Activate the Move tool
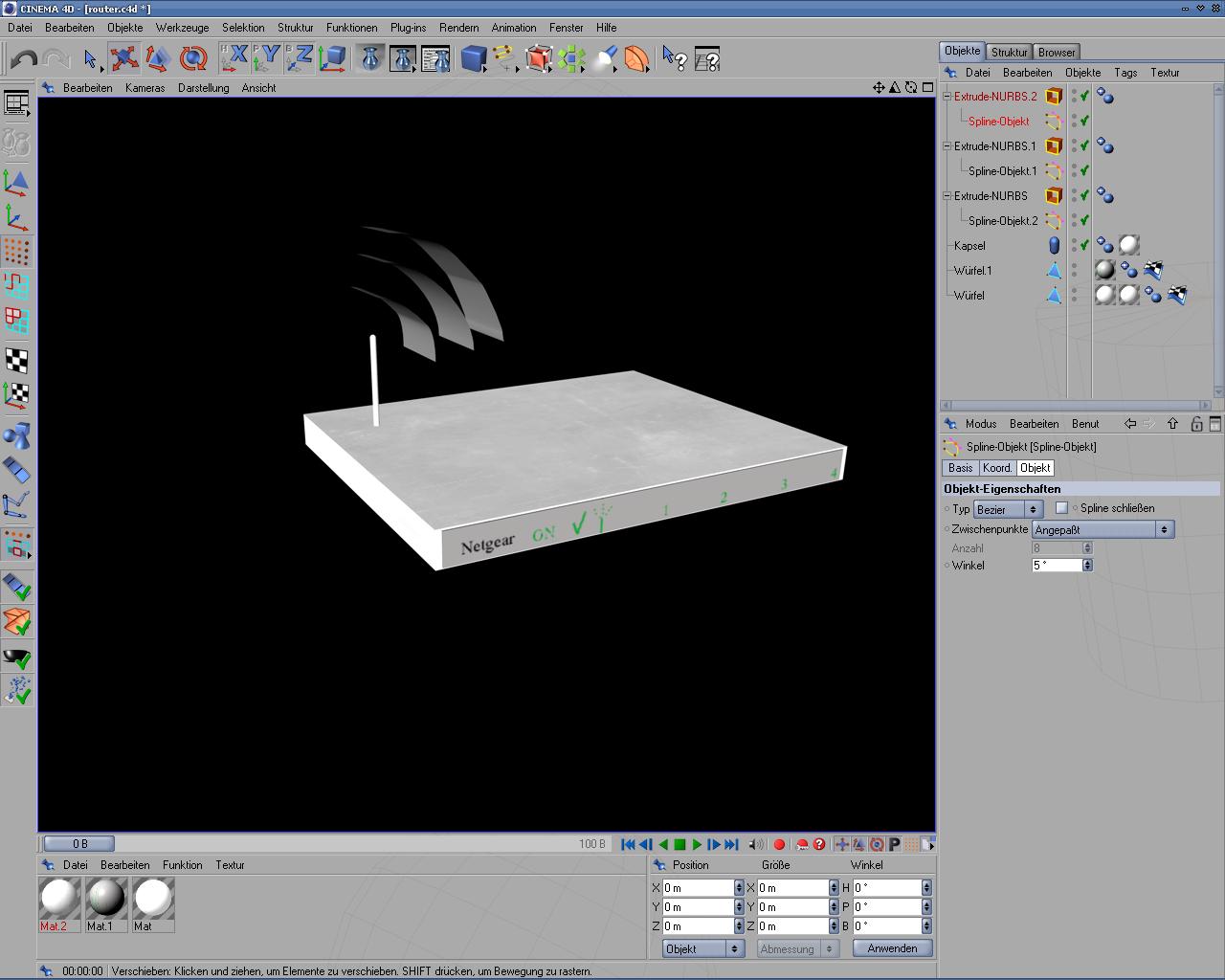Viewport: 1225px width, 980px height. (x=123, y=59)
